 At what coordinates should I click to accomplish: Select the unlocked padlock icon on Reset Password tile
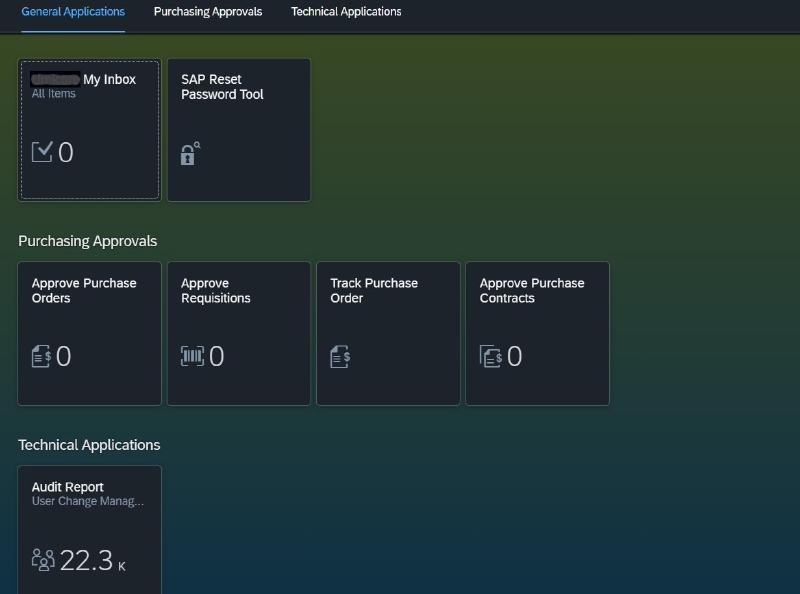click(189, 155)
